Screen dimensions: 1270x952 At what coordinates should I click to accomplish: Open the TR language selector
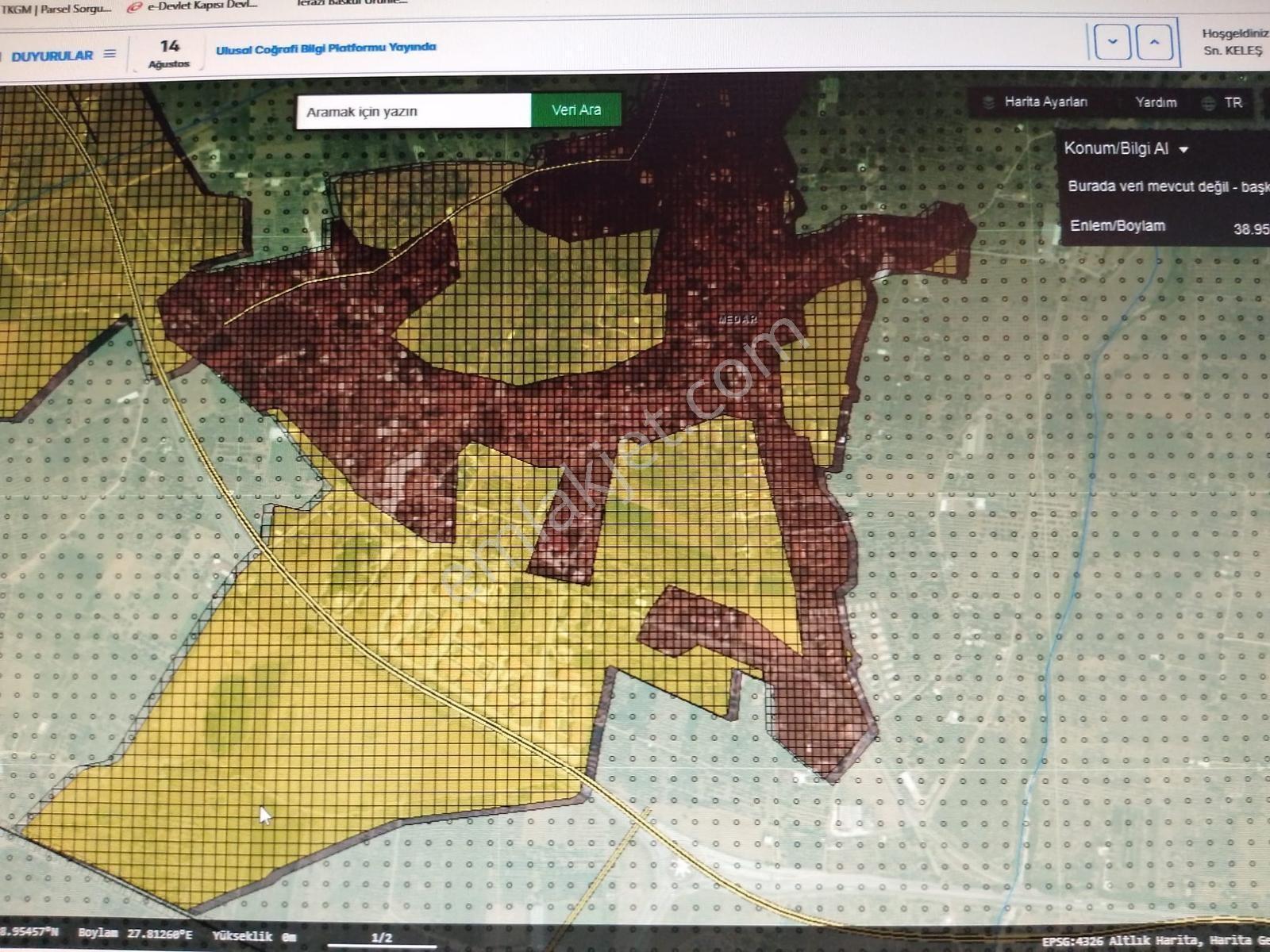[1233, 102]
